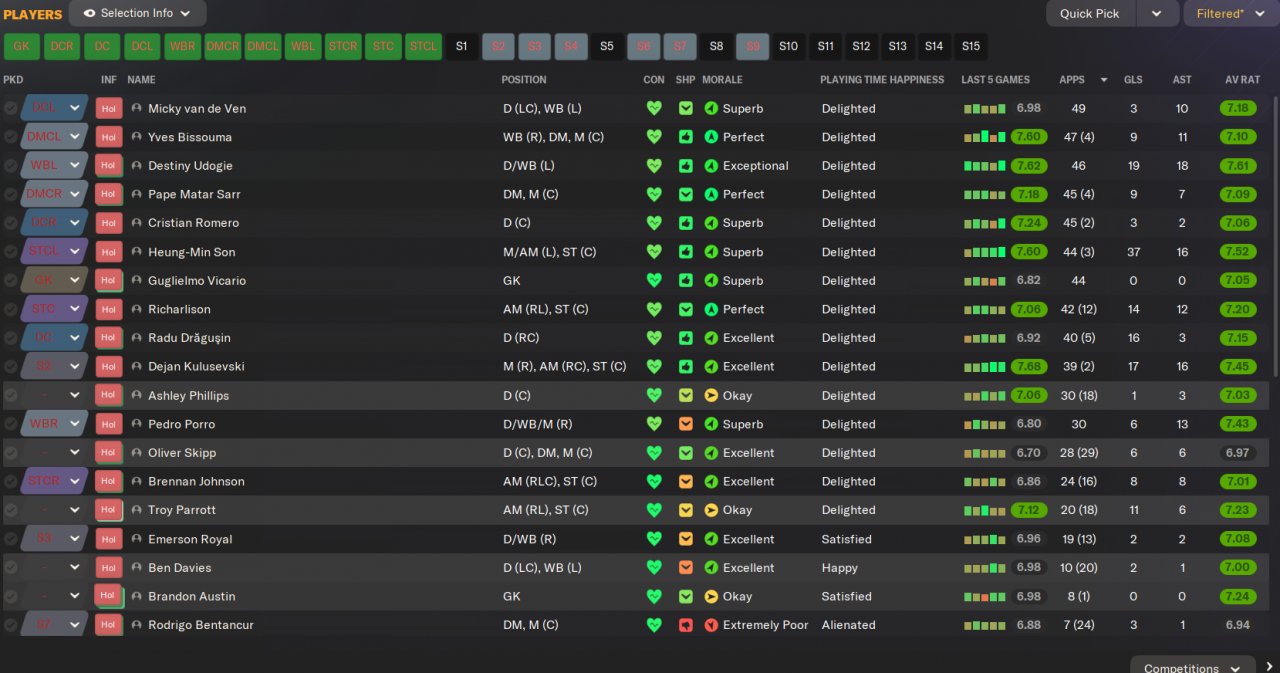The height and width of the screenshot is (673, 1280).
Task: Open the Filtered dropdown
Action: (x=1232, y=13)
